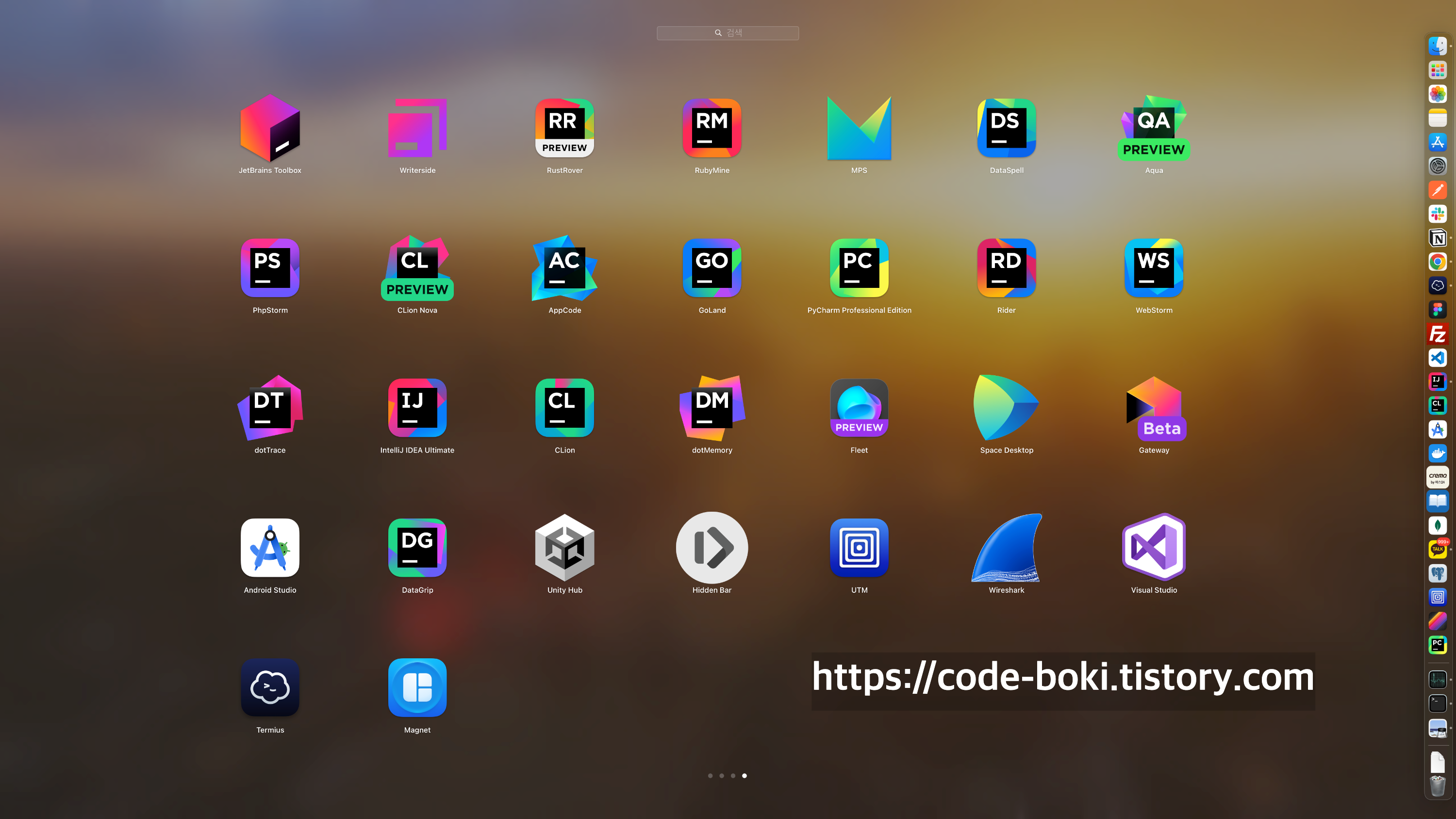Image resolution: width=1456 pixels, height=819 pixels.
Task: Open Trash in the Dock
Action: click(x=1438, y=786)
